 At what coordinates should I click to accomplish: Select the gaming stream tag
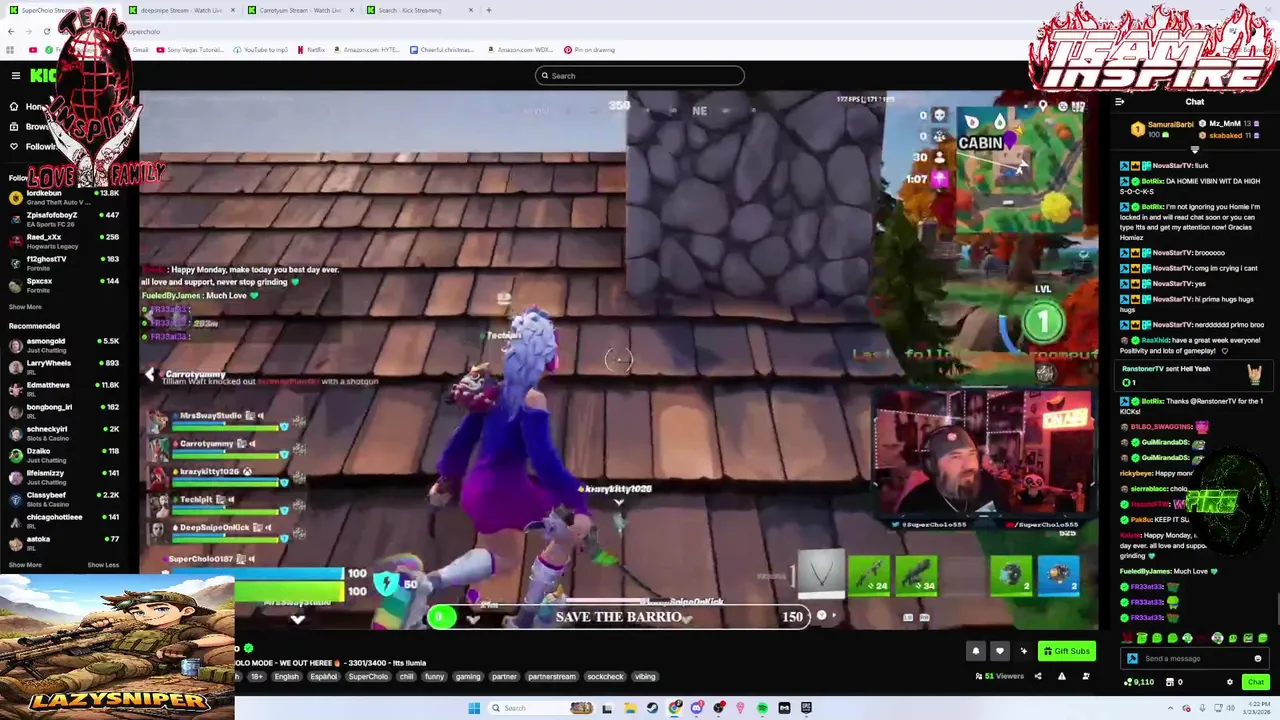(x=468, y=676)
